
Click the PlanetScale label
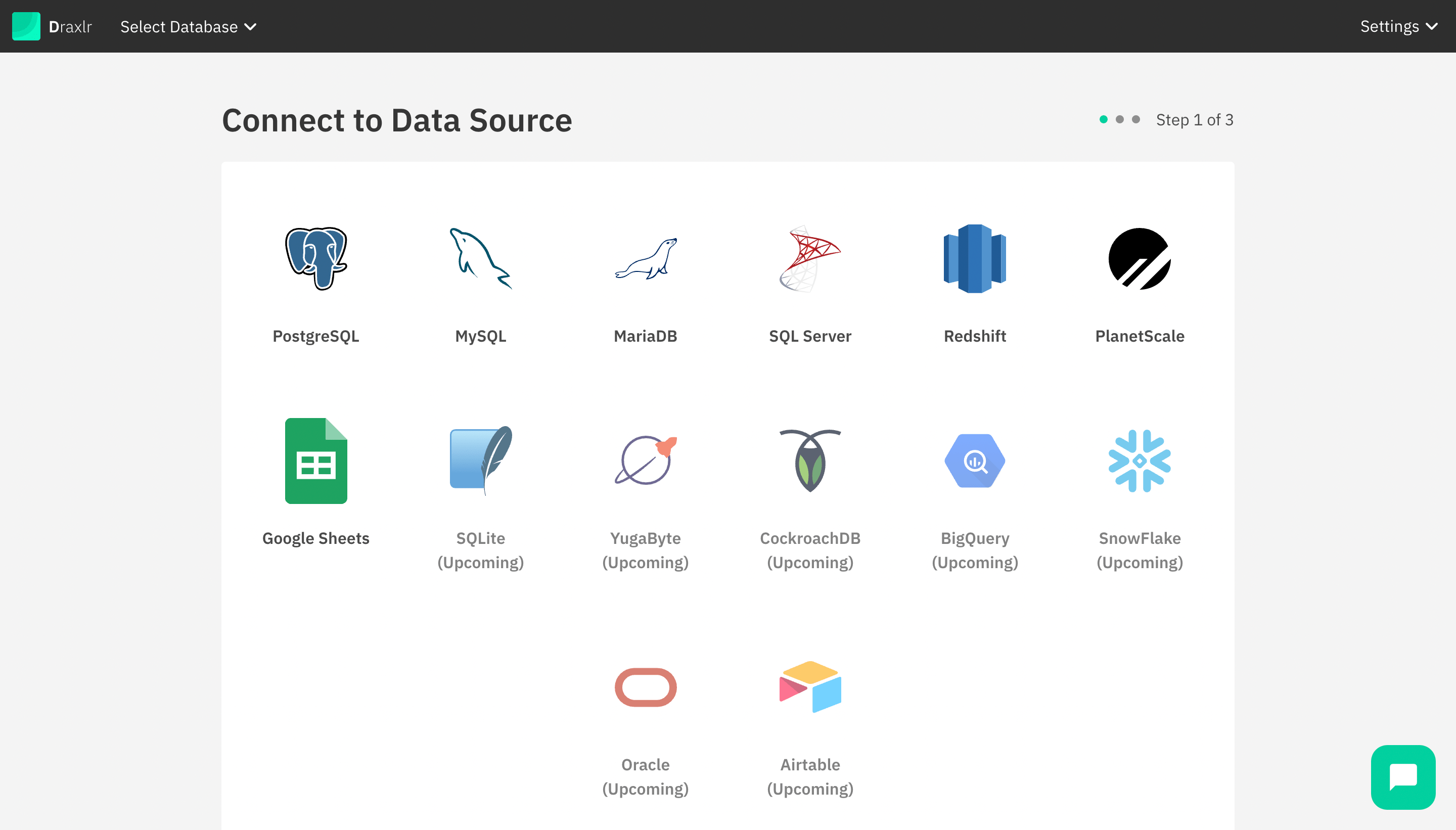tap(1140, 336)
